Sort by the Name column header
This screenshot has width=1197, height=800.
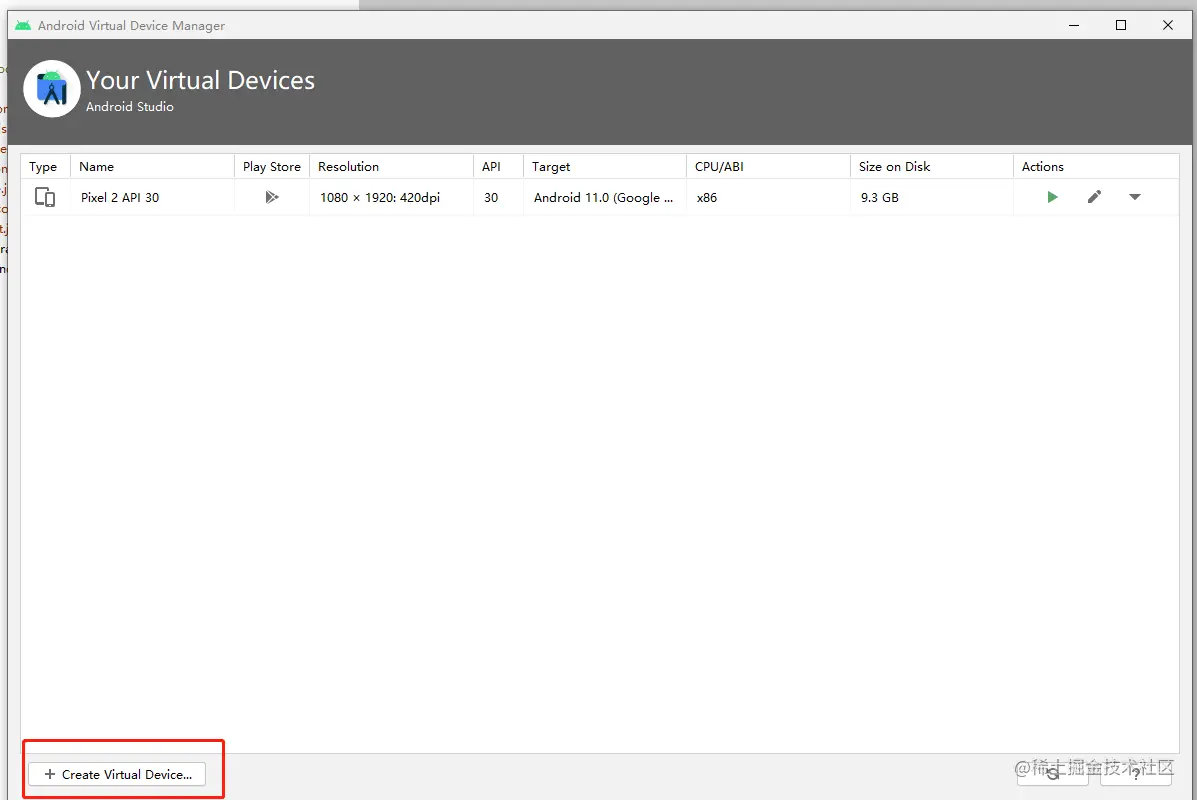(152, 166)
